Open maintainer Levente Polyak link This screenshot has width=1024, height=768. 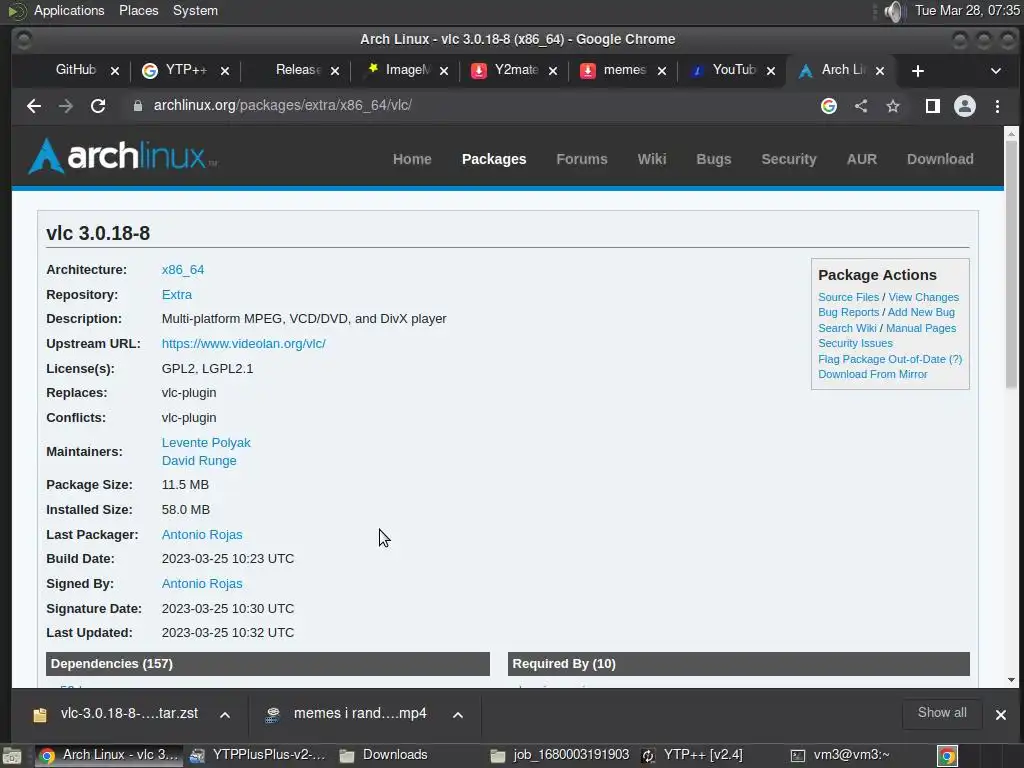(x=206, y=443)
